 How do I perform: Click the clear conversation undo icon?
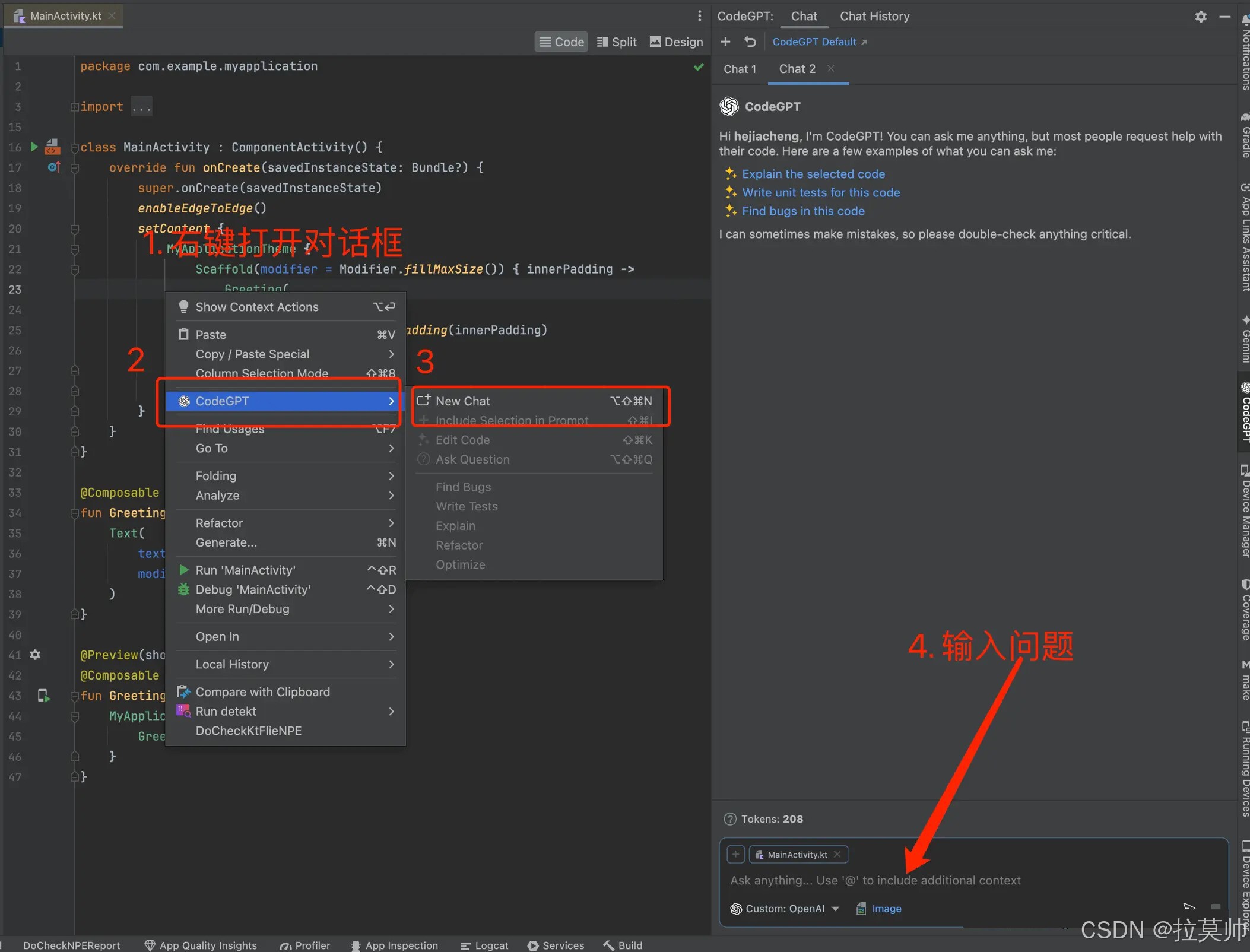point(750,42)
